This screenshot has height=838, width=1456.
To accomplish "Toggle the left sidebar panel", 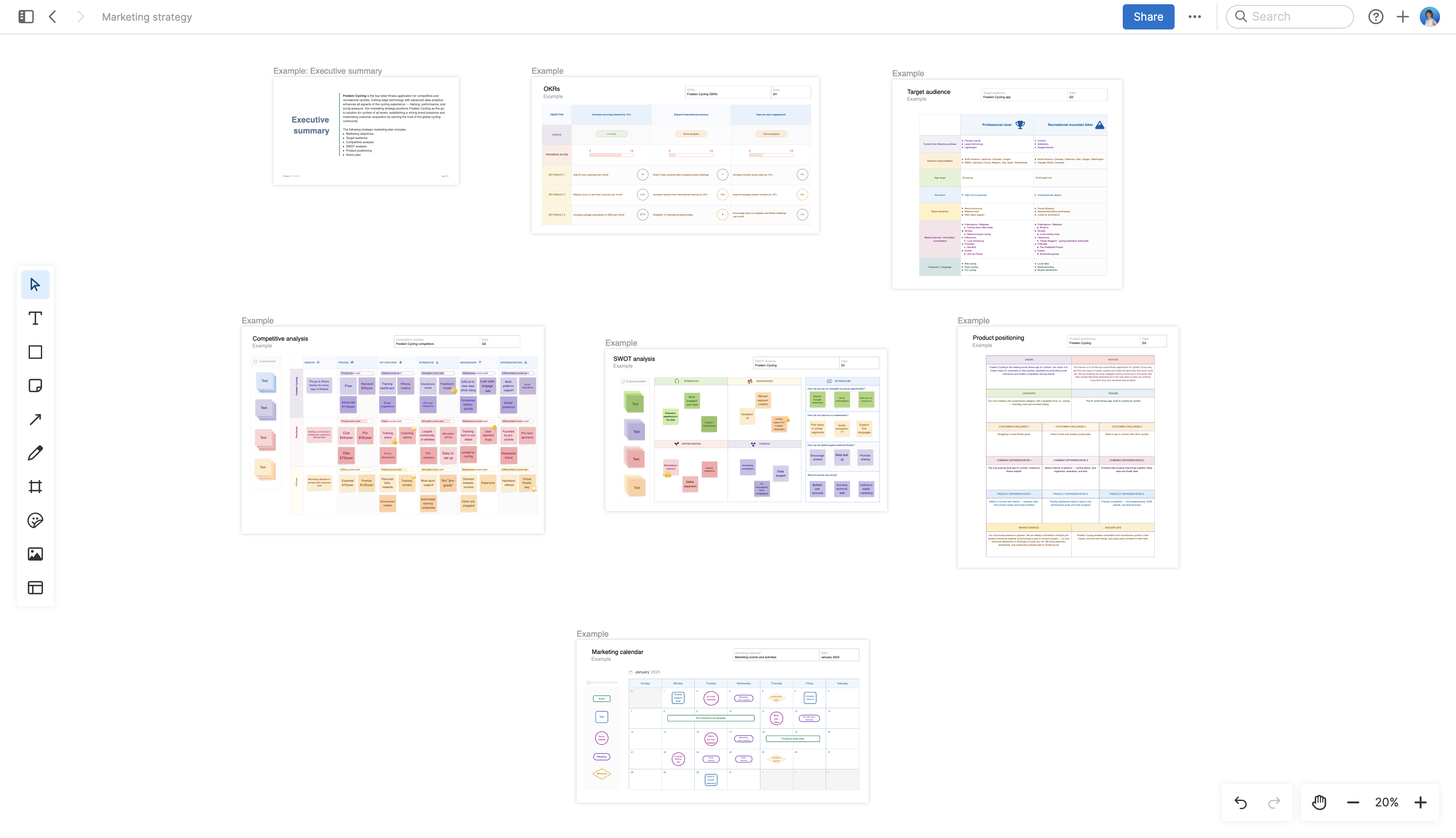I will 25,17.
